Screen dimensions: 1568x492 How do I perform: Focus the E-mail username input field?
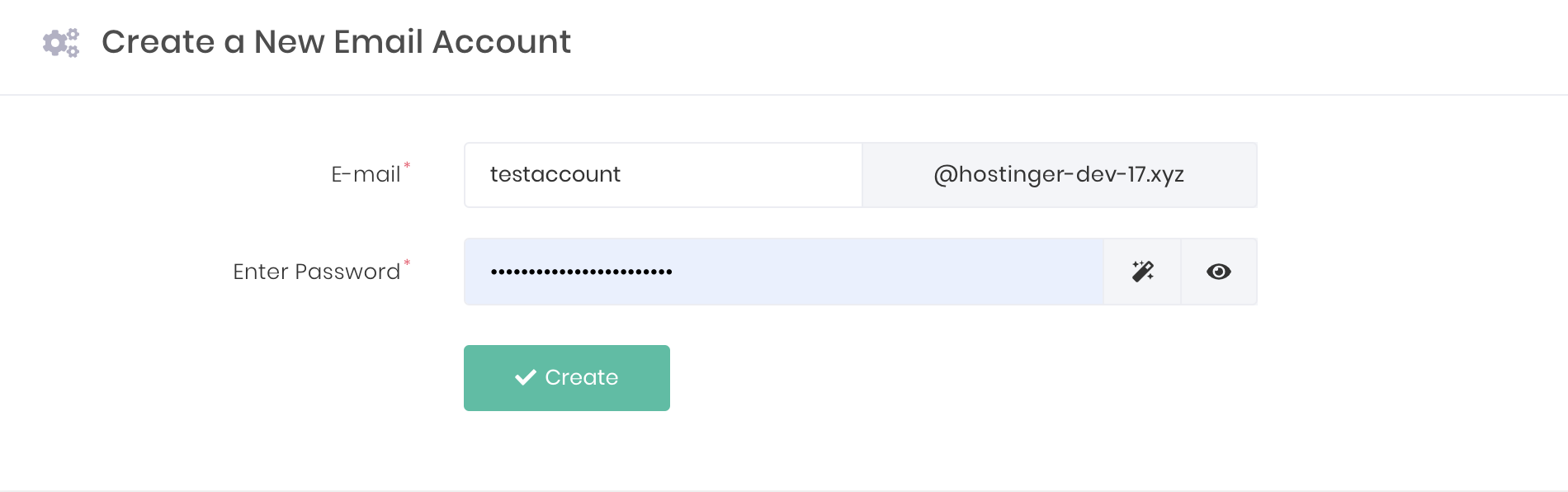pos(664,175)
